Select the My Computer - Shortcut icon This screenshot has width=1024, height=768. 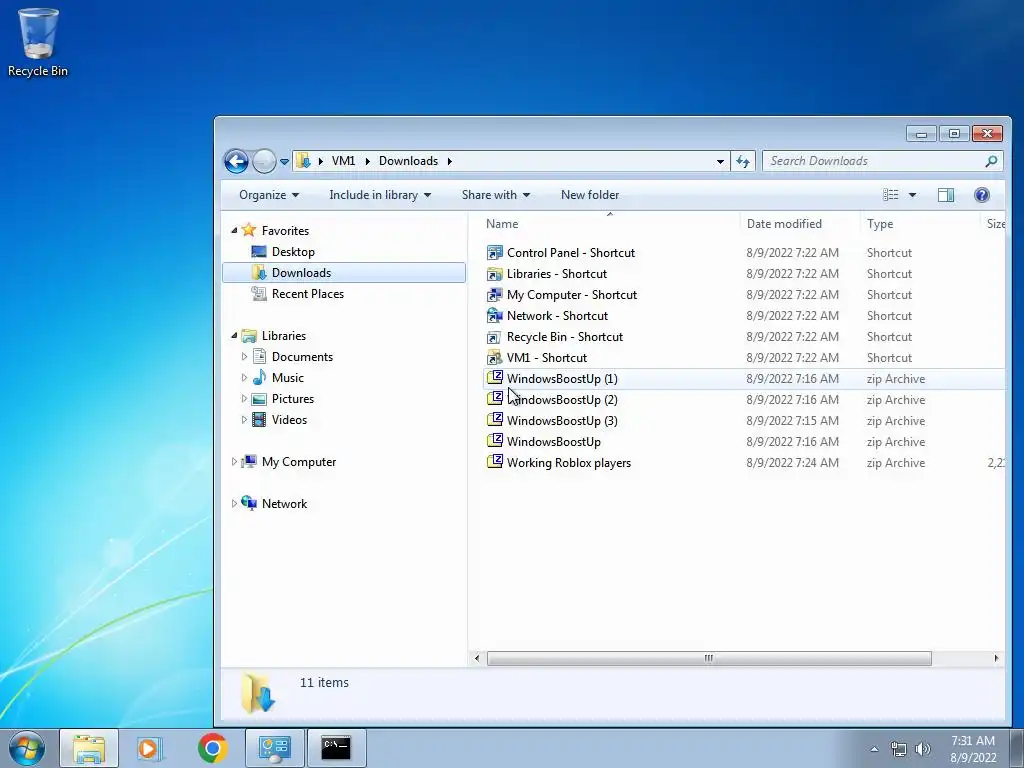pos(495,294)
